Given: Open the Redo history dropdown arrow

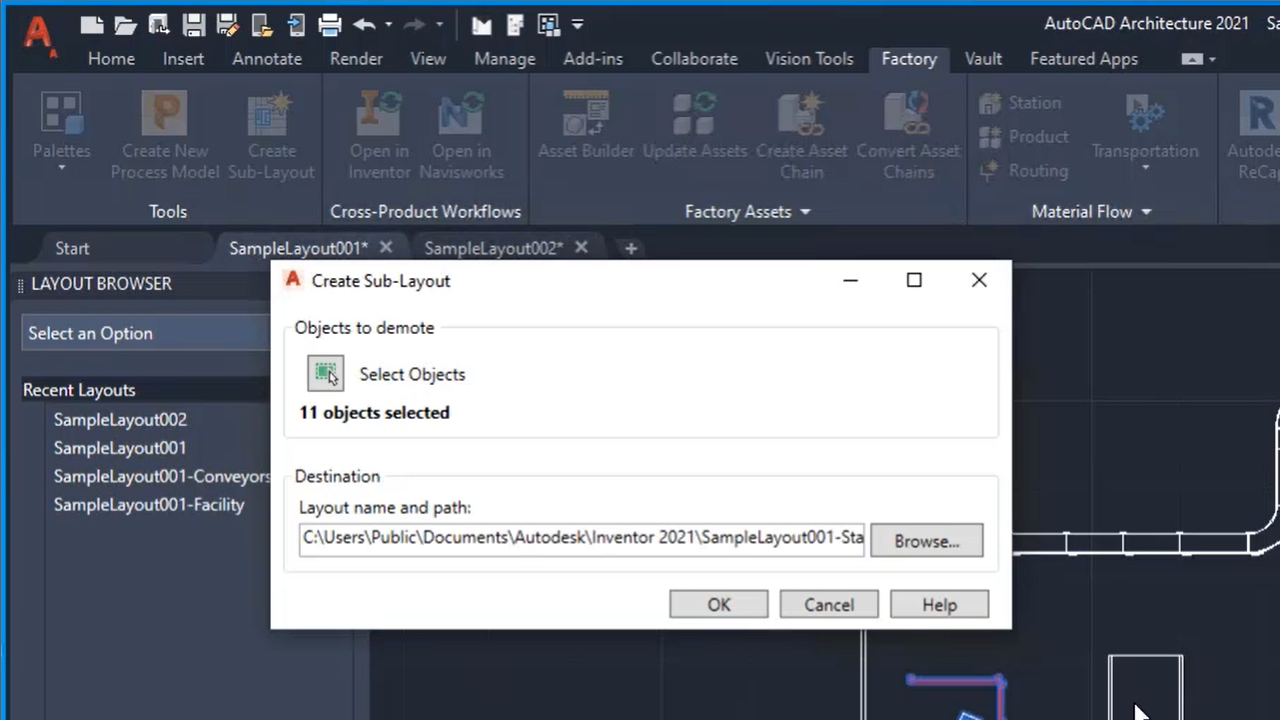Looking at the screenshot, I should pos(439,24).
